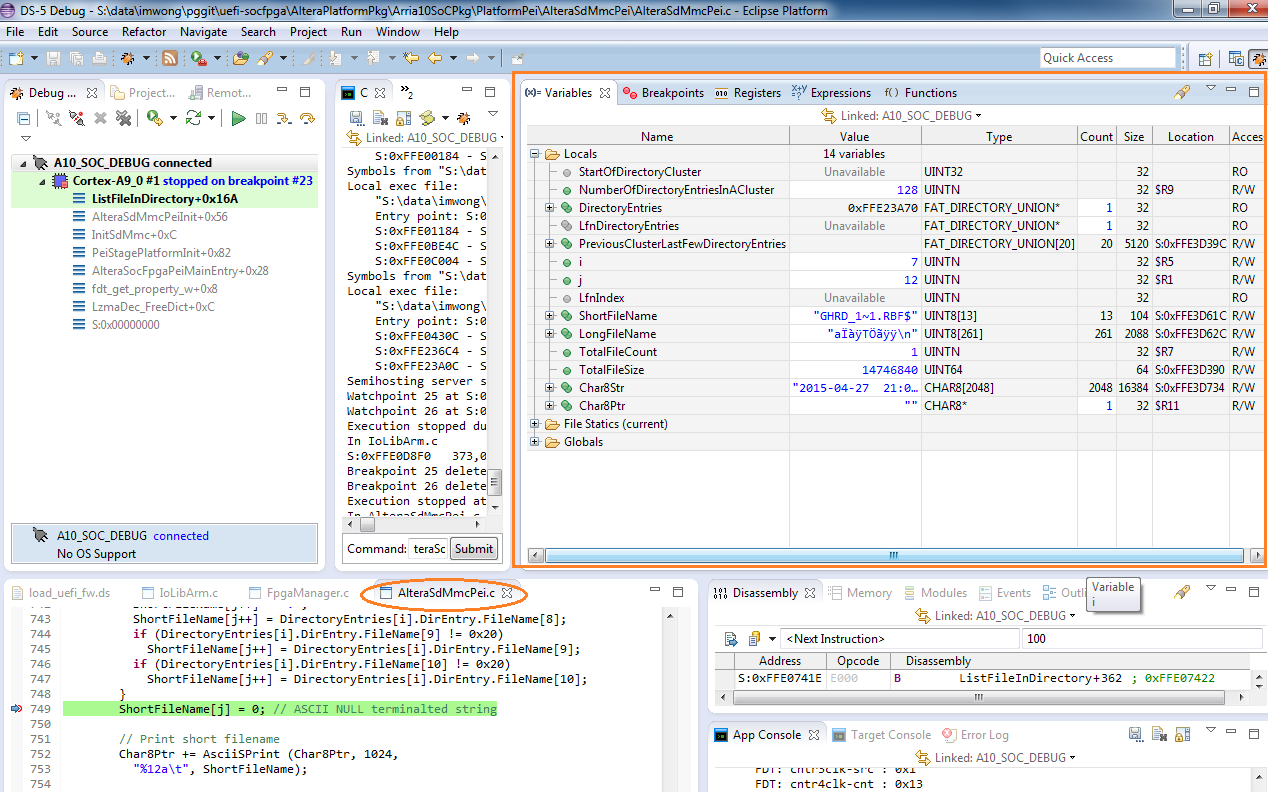Click Collapse All in Debug Control view

23,118
